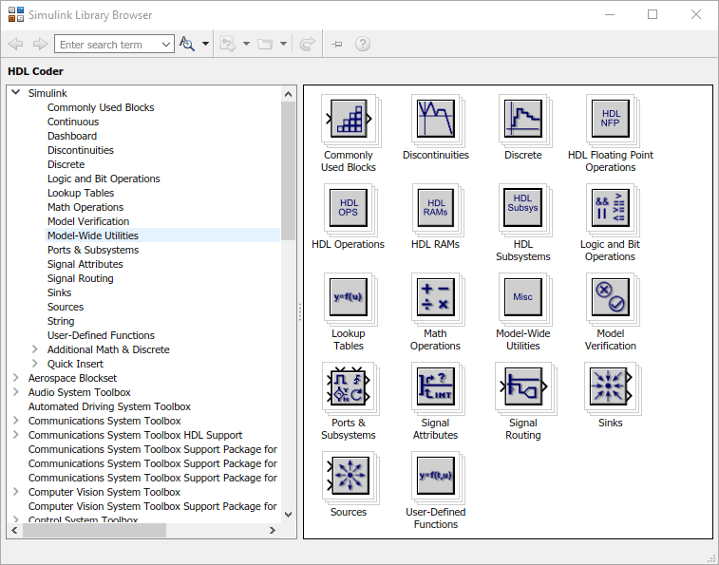Select Signal Attributes in the library tree

click(85, 264)
